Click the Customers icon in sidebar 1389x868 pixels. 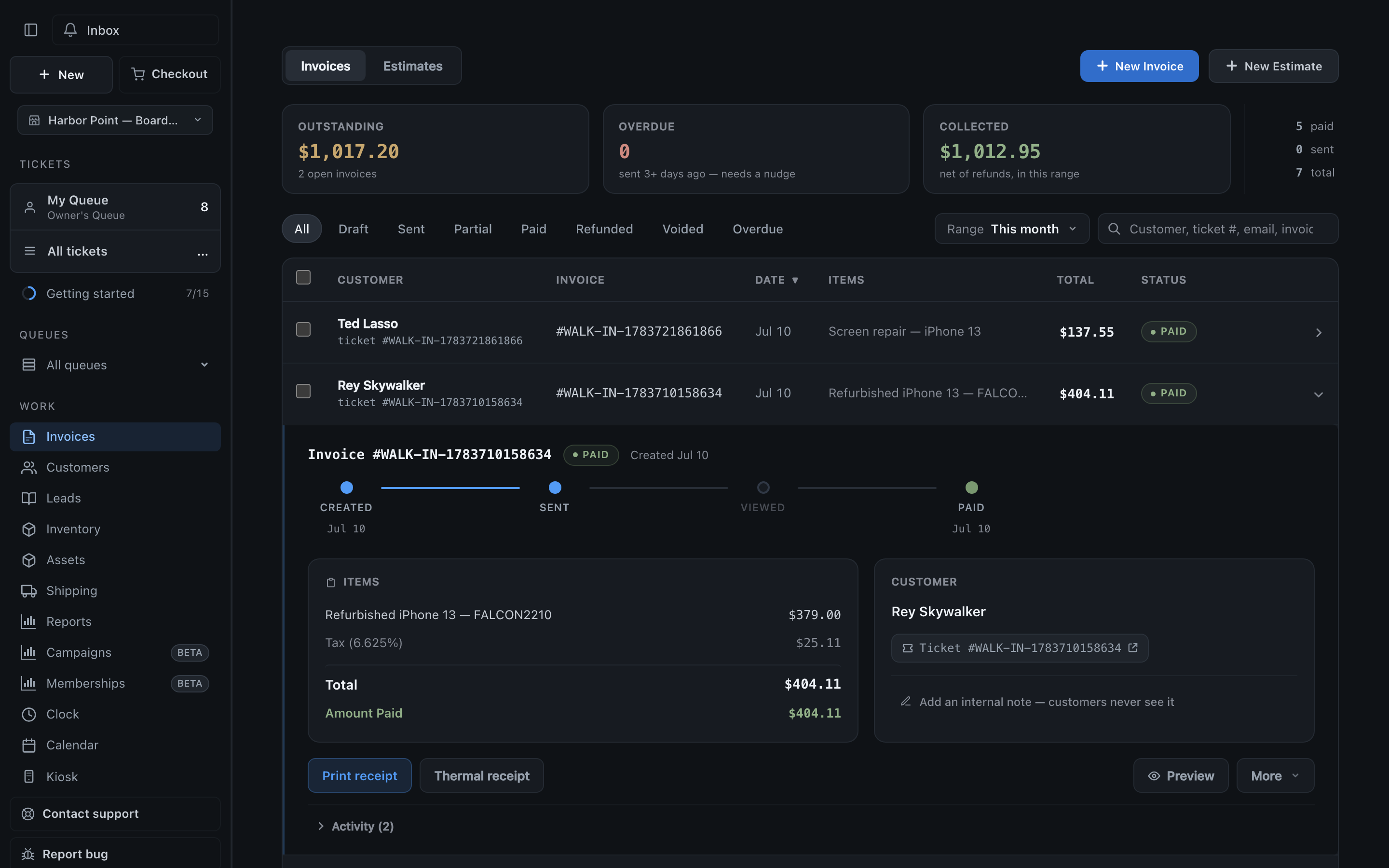(29, 467)
